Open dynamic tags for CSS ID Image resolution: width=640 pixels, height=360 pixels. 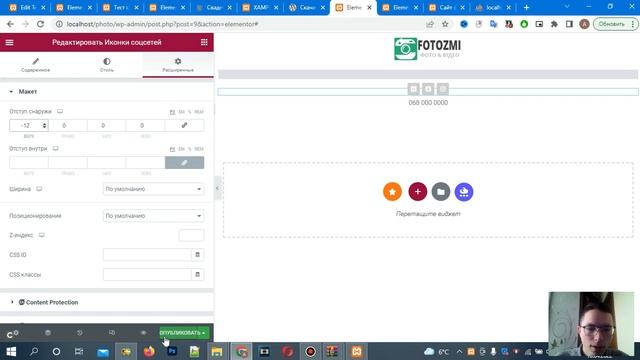tap(198, 255)
